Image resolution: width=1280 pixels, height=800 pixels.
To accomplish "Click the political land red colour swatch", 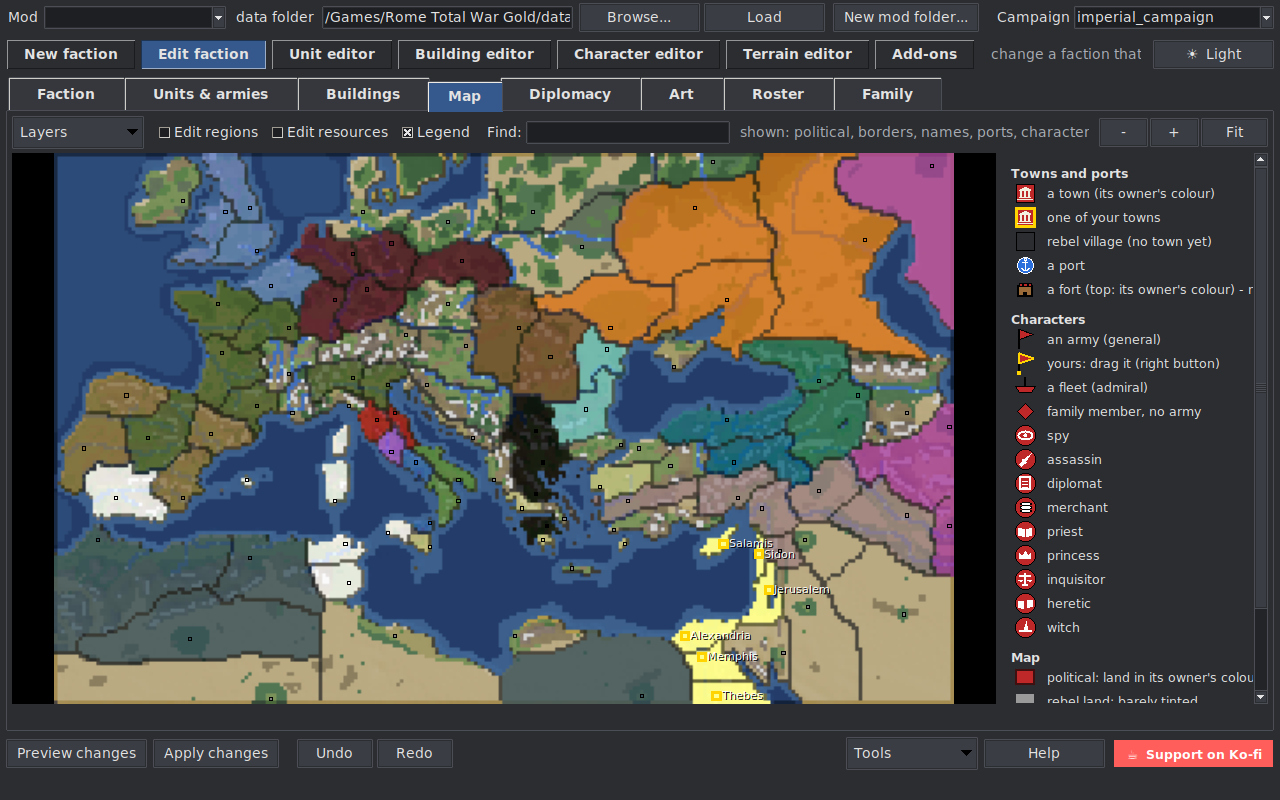I will point(1025,678).
